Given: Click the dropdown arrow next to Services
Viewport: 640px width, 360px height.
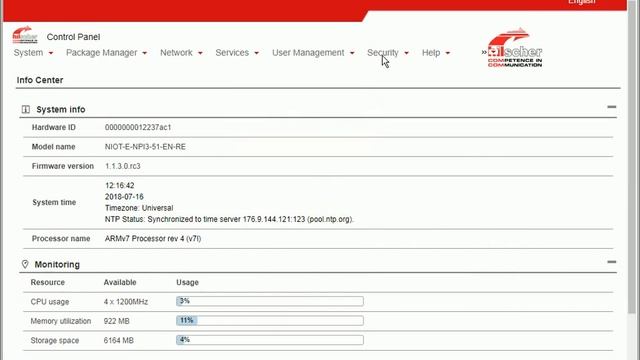Looking at the screenshot, I should click(256, 53).
